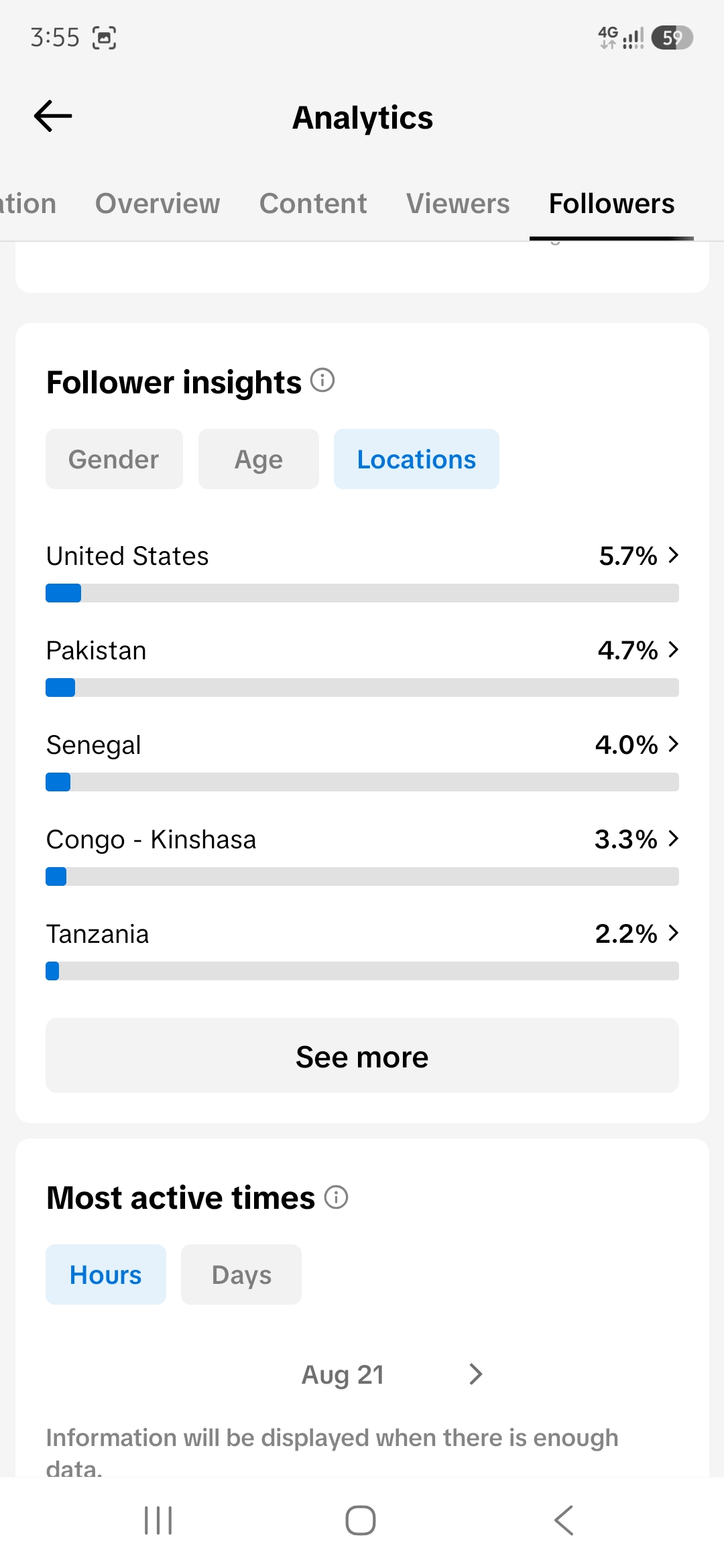
Task: Tap the back arrow next to Analytics
Action: coord(53,116)
